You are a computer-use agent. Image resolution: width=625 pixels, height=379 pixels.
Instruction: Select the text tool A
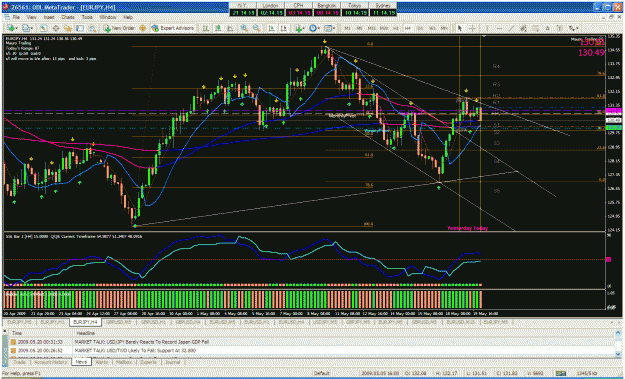pos(547,28)
